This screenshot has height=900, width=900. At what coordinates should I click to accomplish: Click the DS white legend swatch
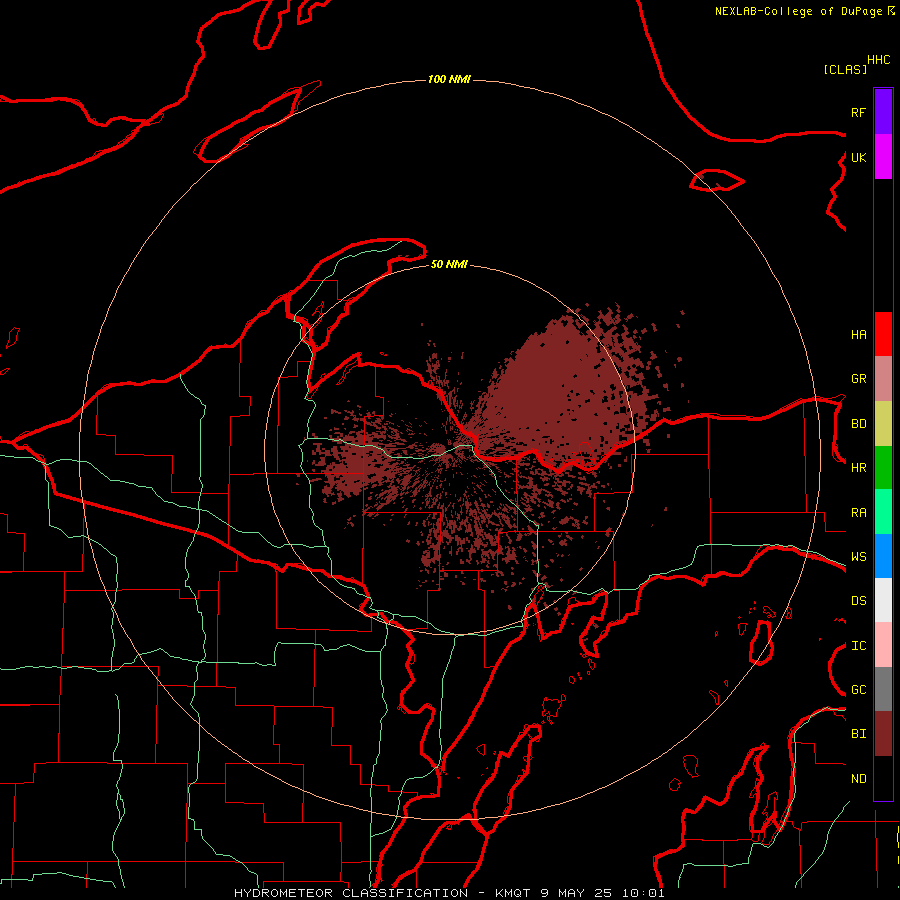tap(883, 600)
